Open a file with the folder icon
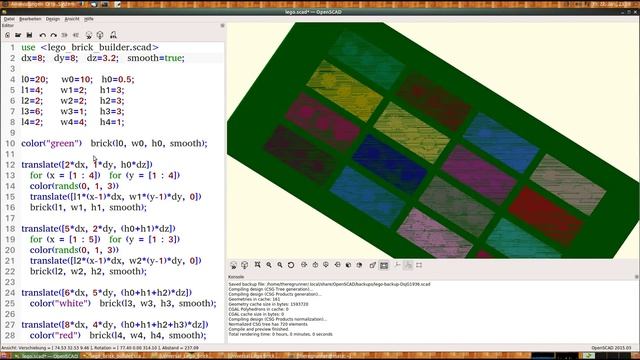This screenshot has width=640, height=360. click(18, 35)
